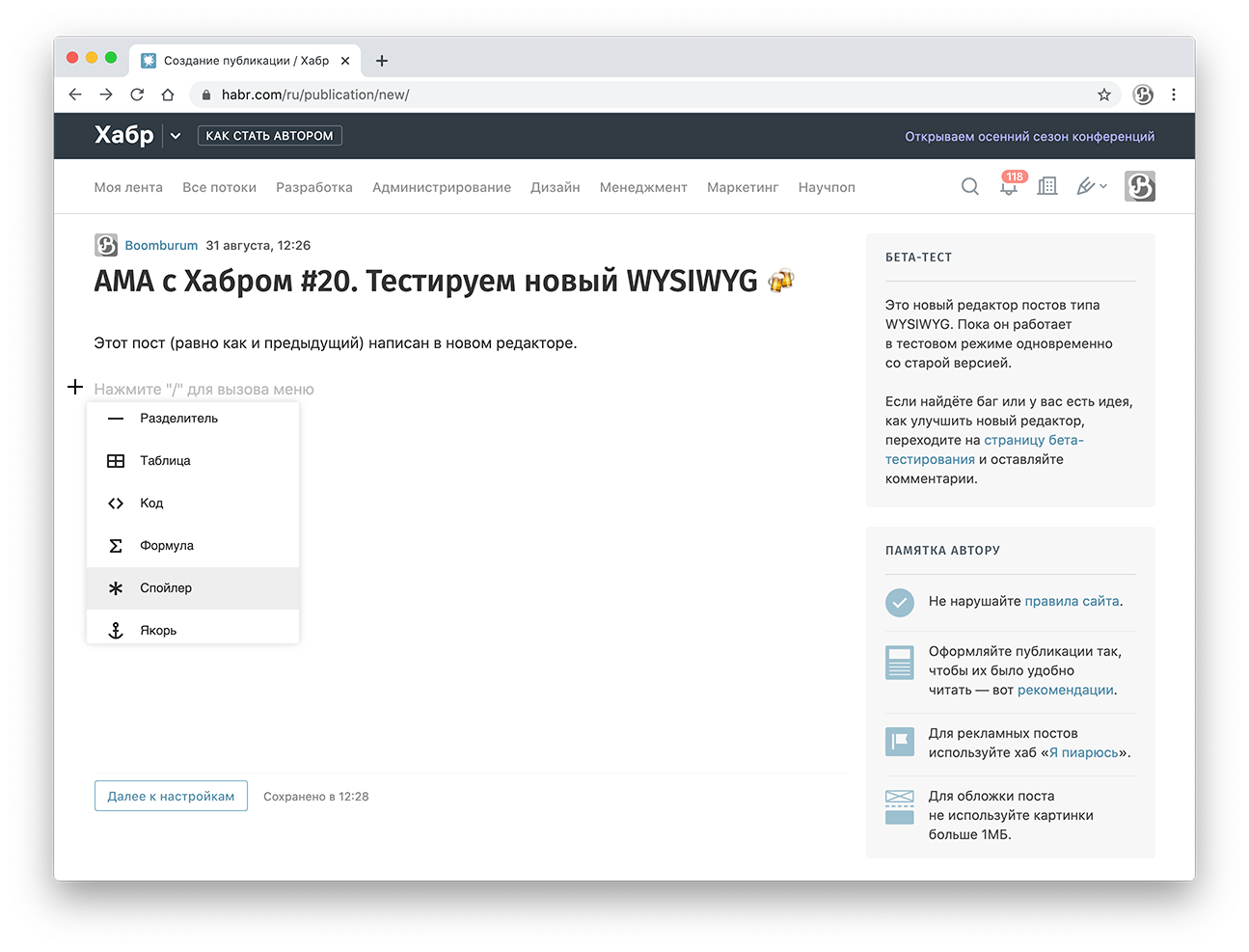
Task: Open the Boomburum author profile link
Action: [161, 246]
